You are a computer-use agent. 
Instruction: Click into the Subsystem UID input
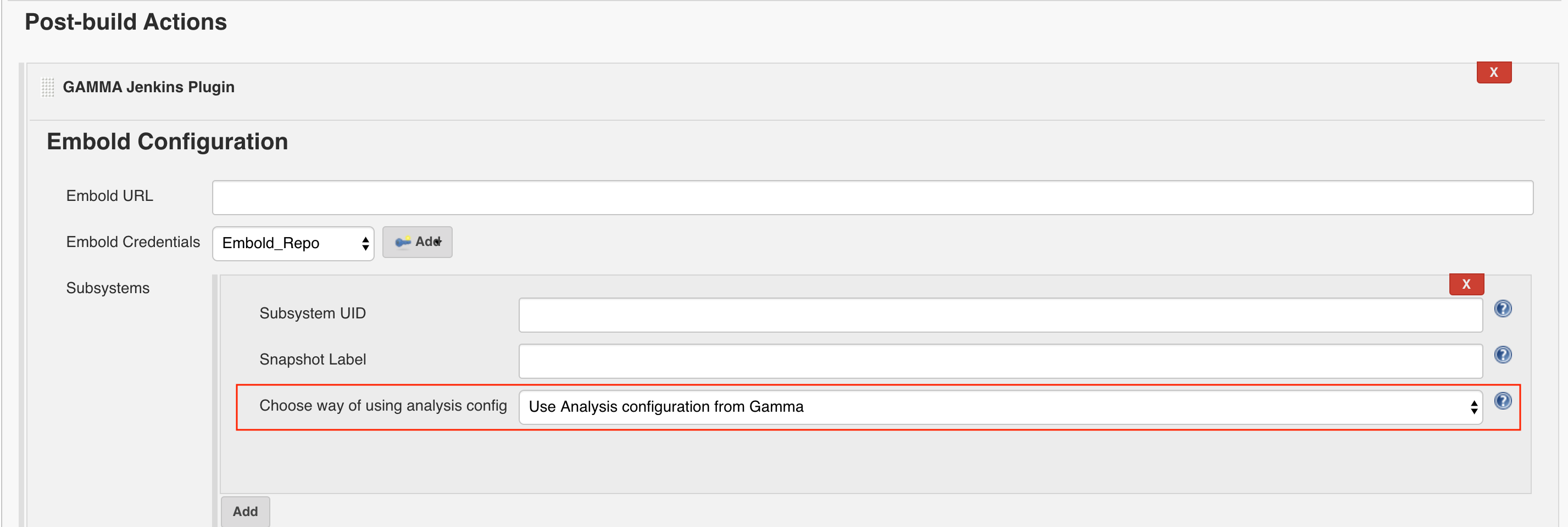(x=1000, y=315)
